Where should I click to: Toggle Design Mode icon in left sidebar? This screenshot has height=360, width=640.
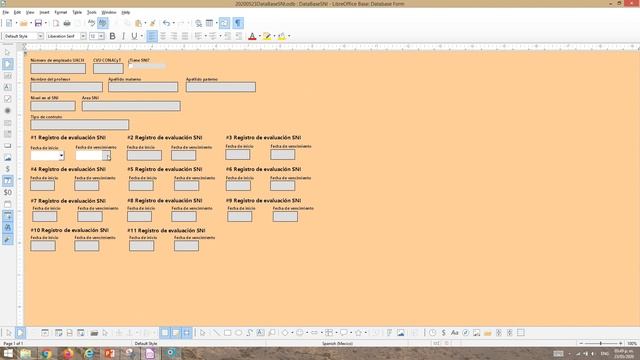pyautogui.click(x=7, y=64)
